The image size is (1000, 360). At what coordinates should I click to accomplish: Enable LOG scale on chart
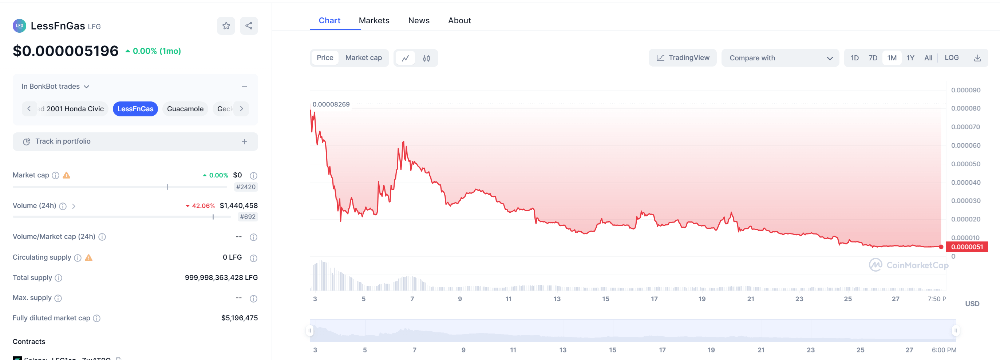coord(952,58)
